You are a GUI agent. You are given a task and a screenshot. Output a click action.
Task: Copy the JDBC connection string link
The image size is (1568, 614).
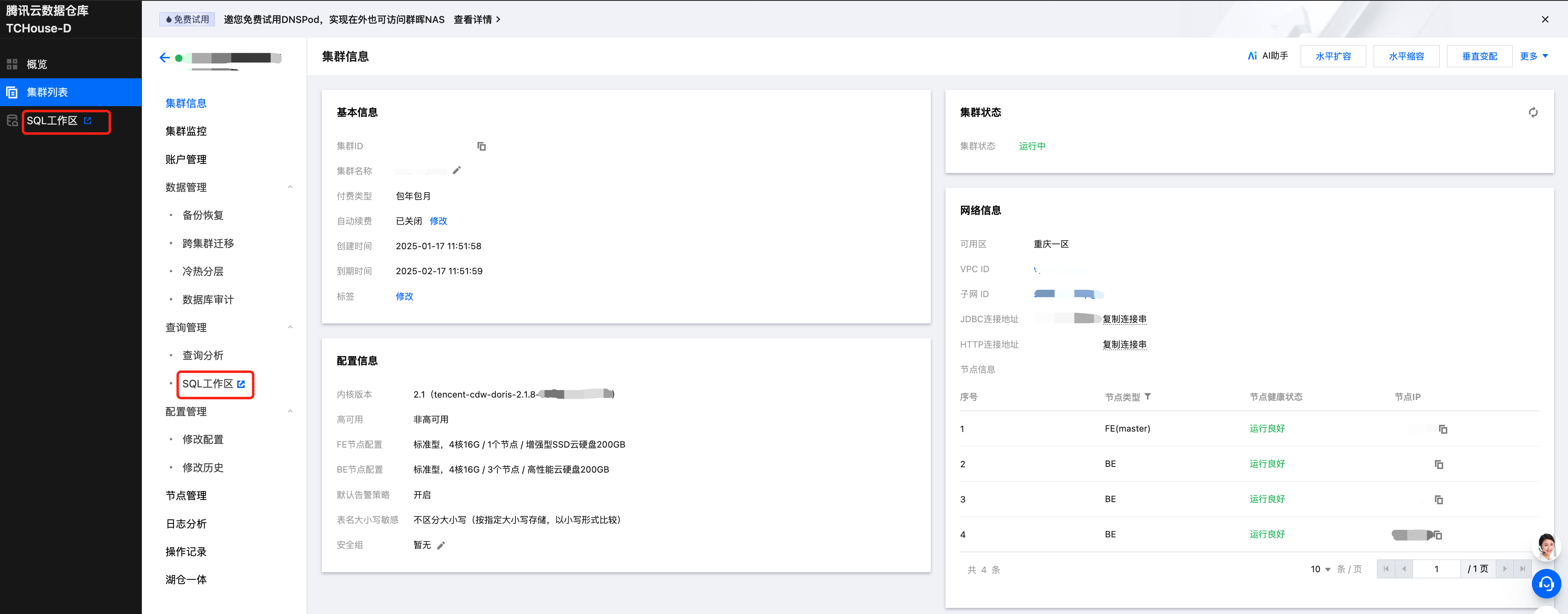click(1124, 319)
